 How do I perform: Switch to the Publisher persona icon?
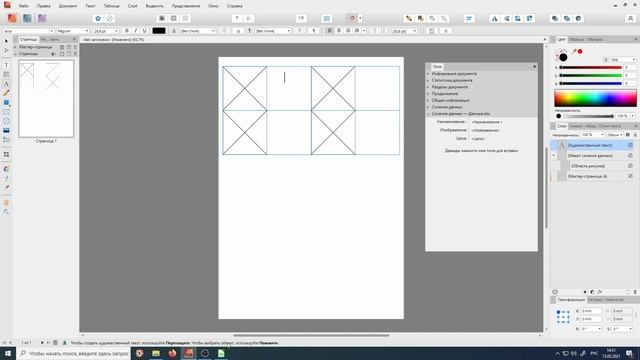pos(12,18)
